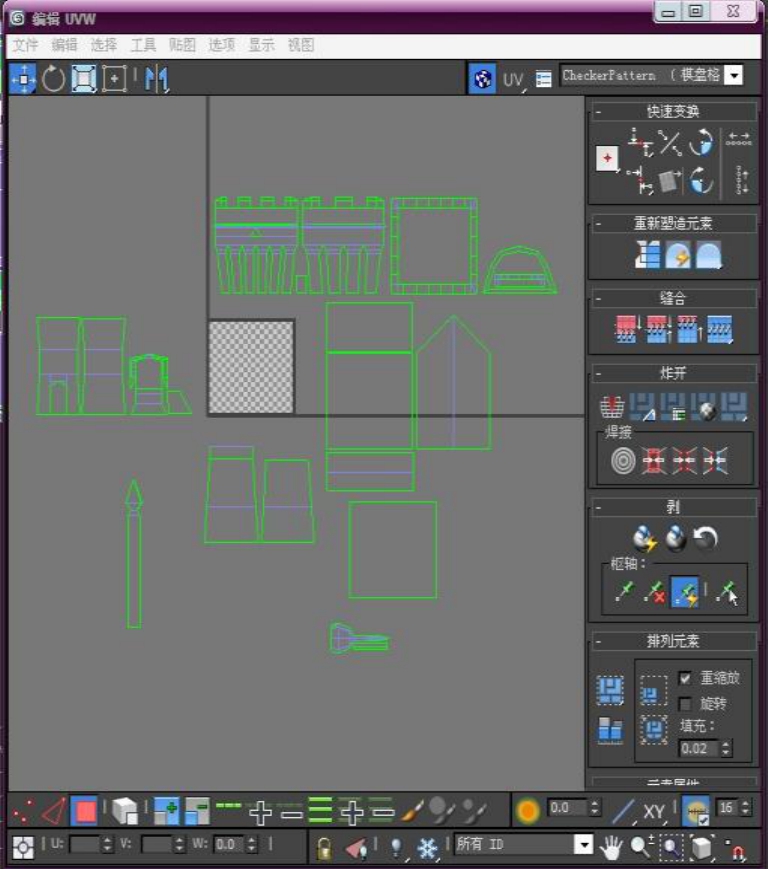Viewport: 769px width, 869px height.
Task: Click Straighten Selection in Reshape Elements
Action: coord(648,255)
